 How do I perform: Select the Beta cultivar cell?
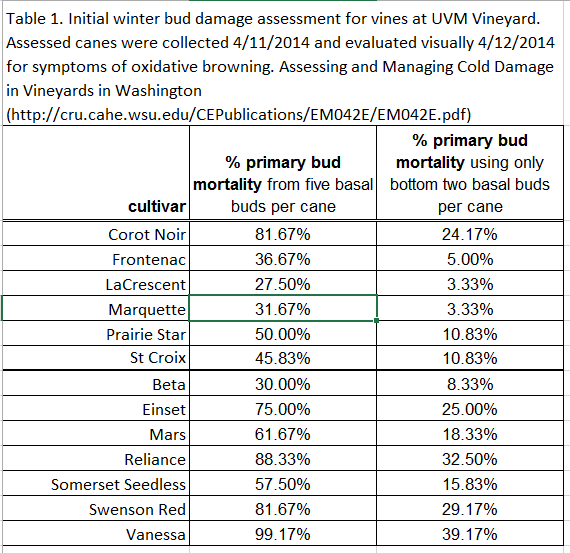click(96, 384)
